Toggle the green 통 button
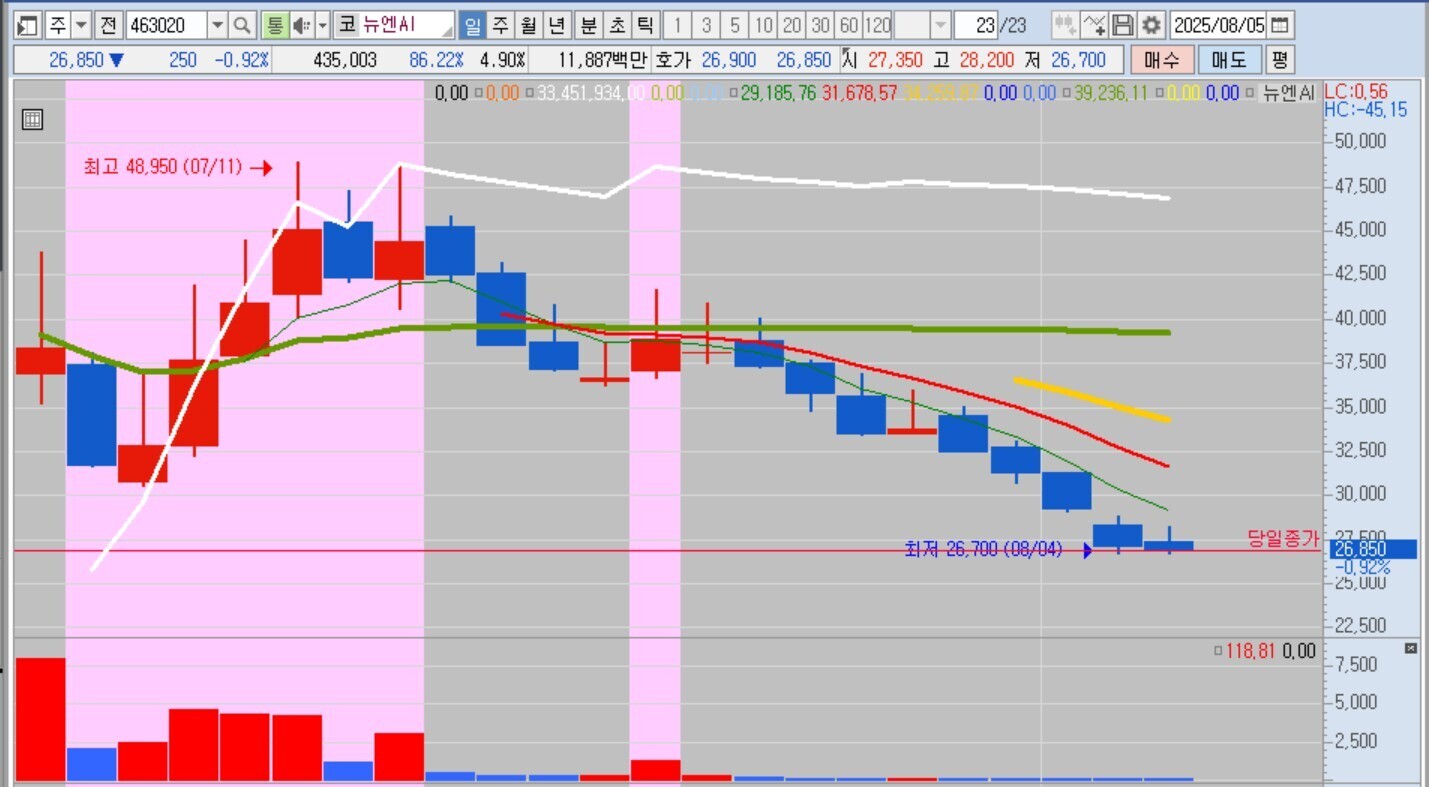This screenshot has width=1429, height=787. click(274, 25)
